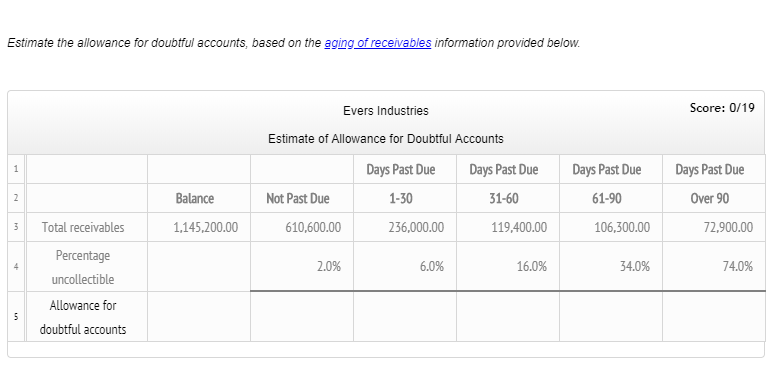The height and width of the screenshot is (370, 776).
Task: Click the 61-90 column header
Action: tap(607, 198)
